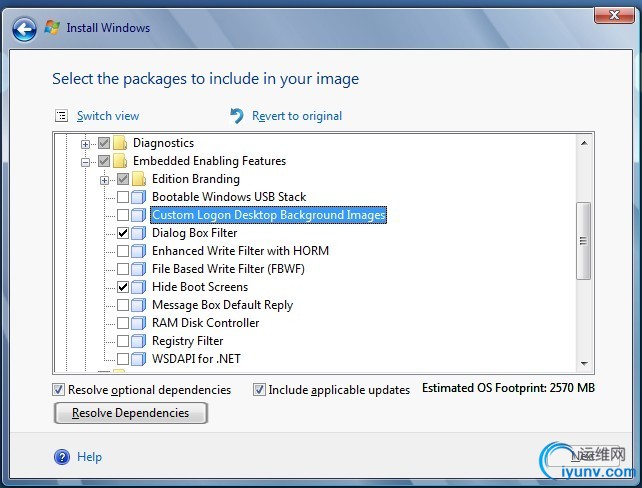Image resolution: width=642 pixels, height=488 pixels.
Task: Click the blue back arrow button
Action: pos(24,29)
